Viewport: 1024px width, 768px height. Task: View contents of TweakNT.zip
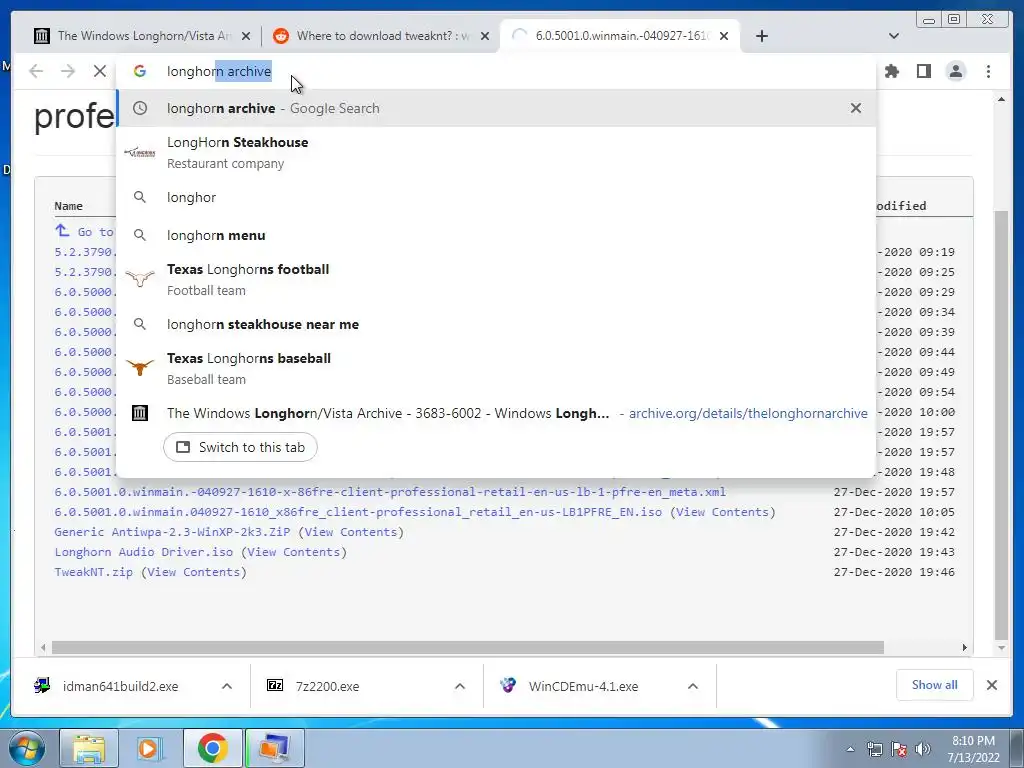[194, 572]
